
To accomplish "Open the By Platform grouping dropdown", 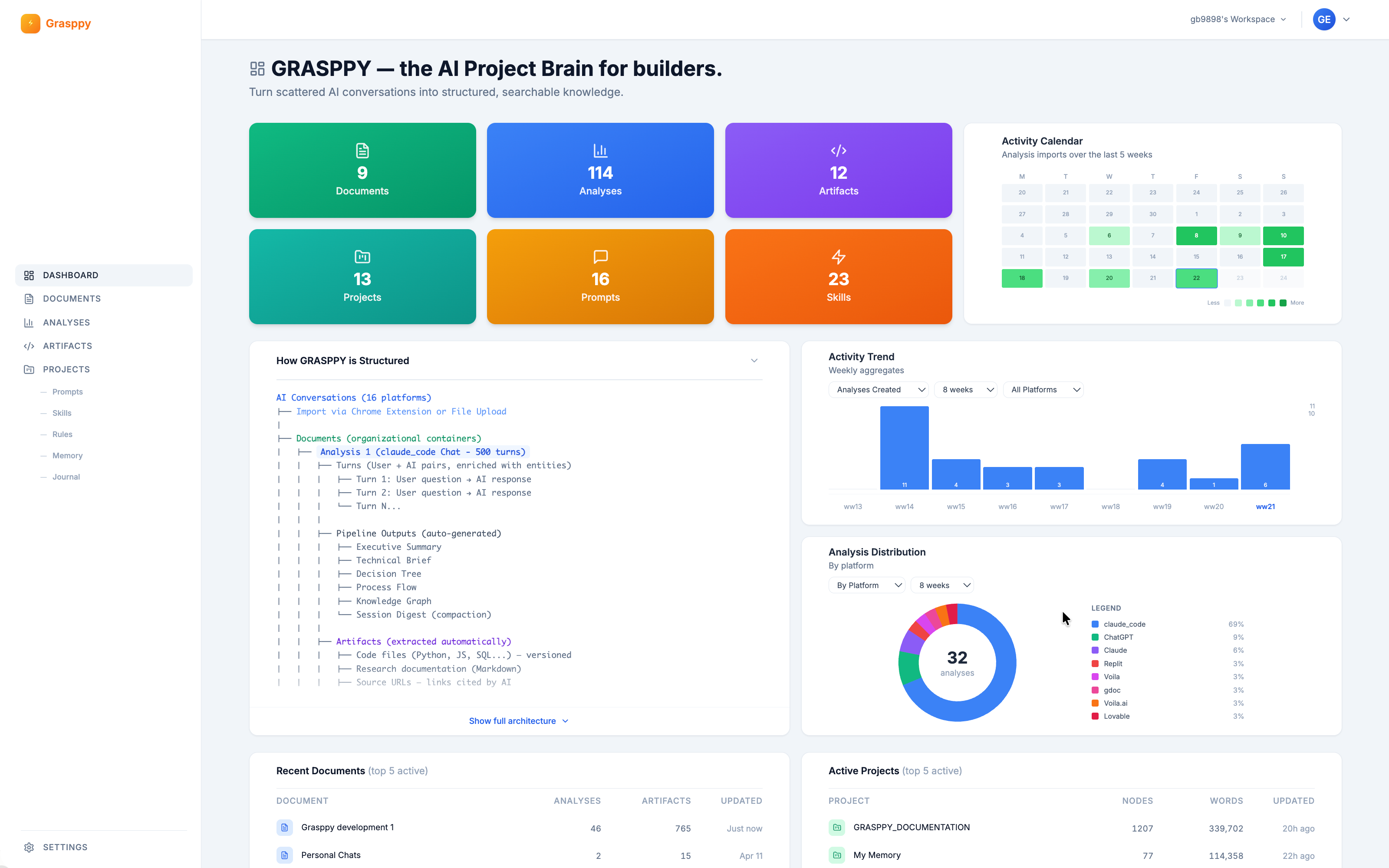I will click(x=867, y=585).
